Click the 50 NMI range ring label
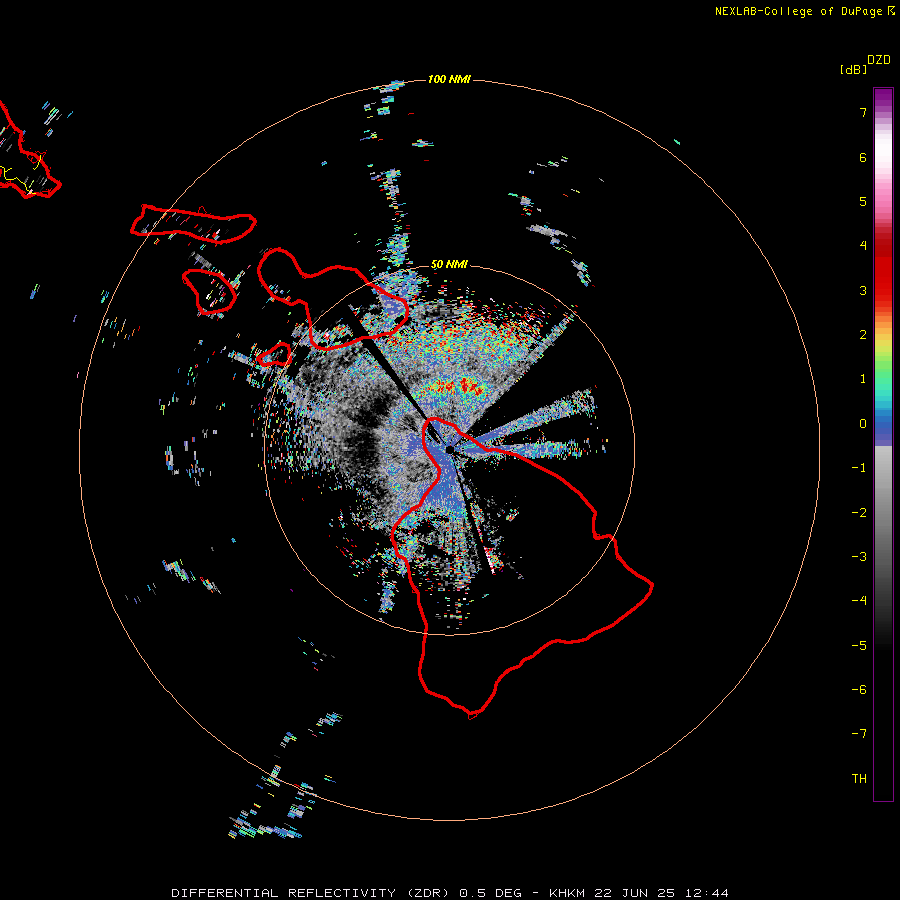The height and width of the screenshot is (900, 900). [x=449, y=264]
